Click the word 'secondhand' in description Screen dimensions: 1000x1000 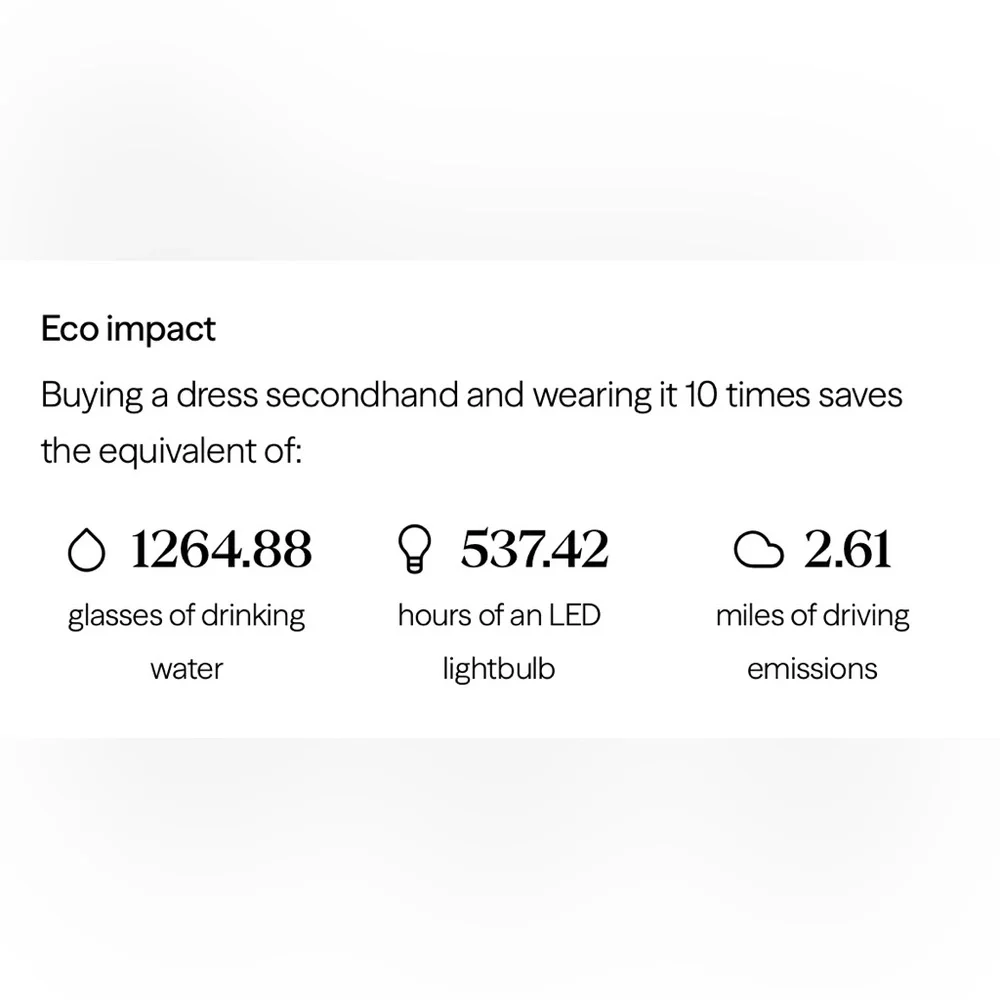coord(362,395)
